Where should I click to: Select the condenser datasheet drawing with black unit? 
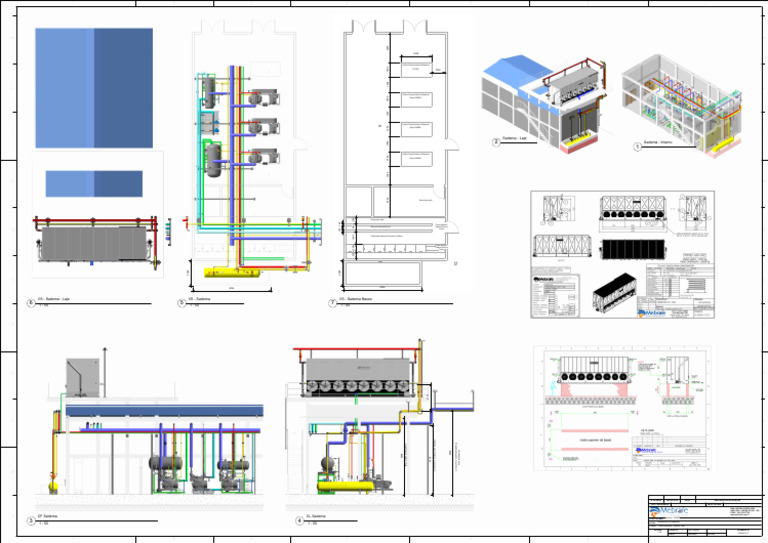pyautogui.click(x=623, y=255)
